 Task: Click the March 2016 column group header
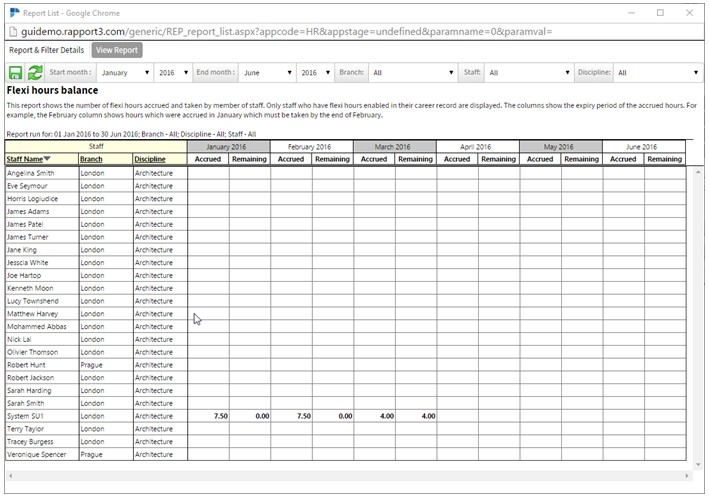pos(395,147)
